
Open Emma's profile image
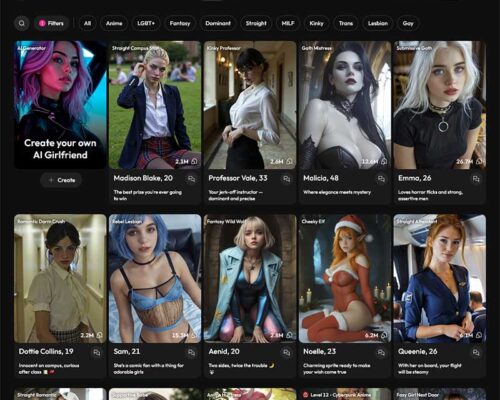(440, 105)
